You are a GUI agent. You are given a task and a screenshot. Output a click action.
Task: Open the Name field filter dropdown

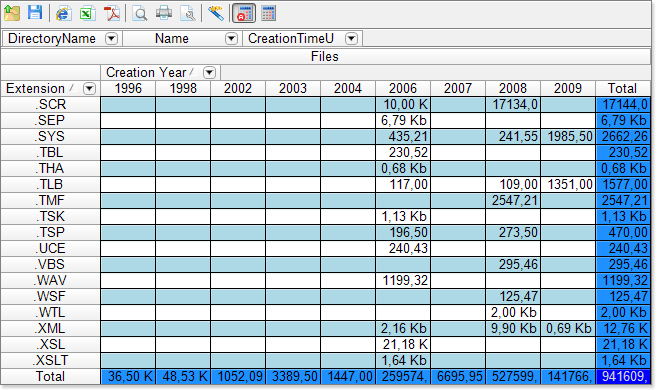click(231, 39)
